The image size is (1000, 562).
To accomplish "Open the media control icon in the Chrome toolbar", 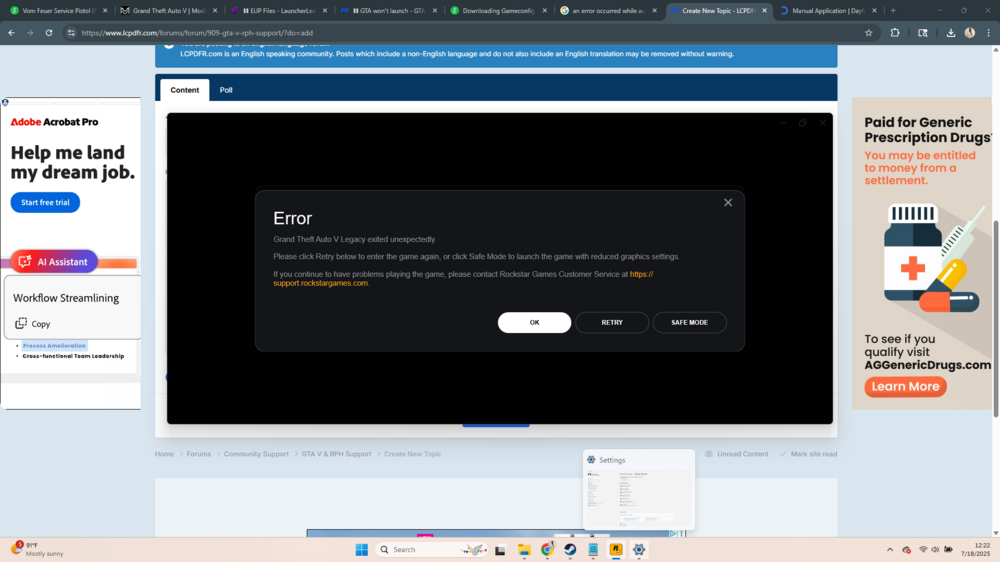I will click(x=923, y=33).
